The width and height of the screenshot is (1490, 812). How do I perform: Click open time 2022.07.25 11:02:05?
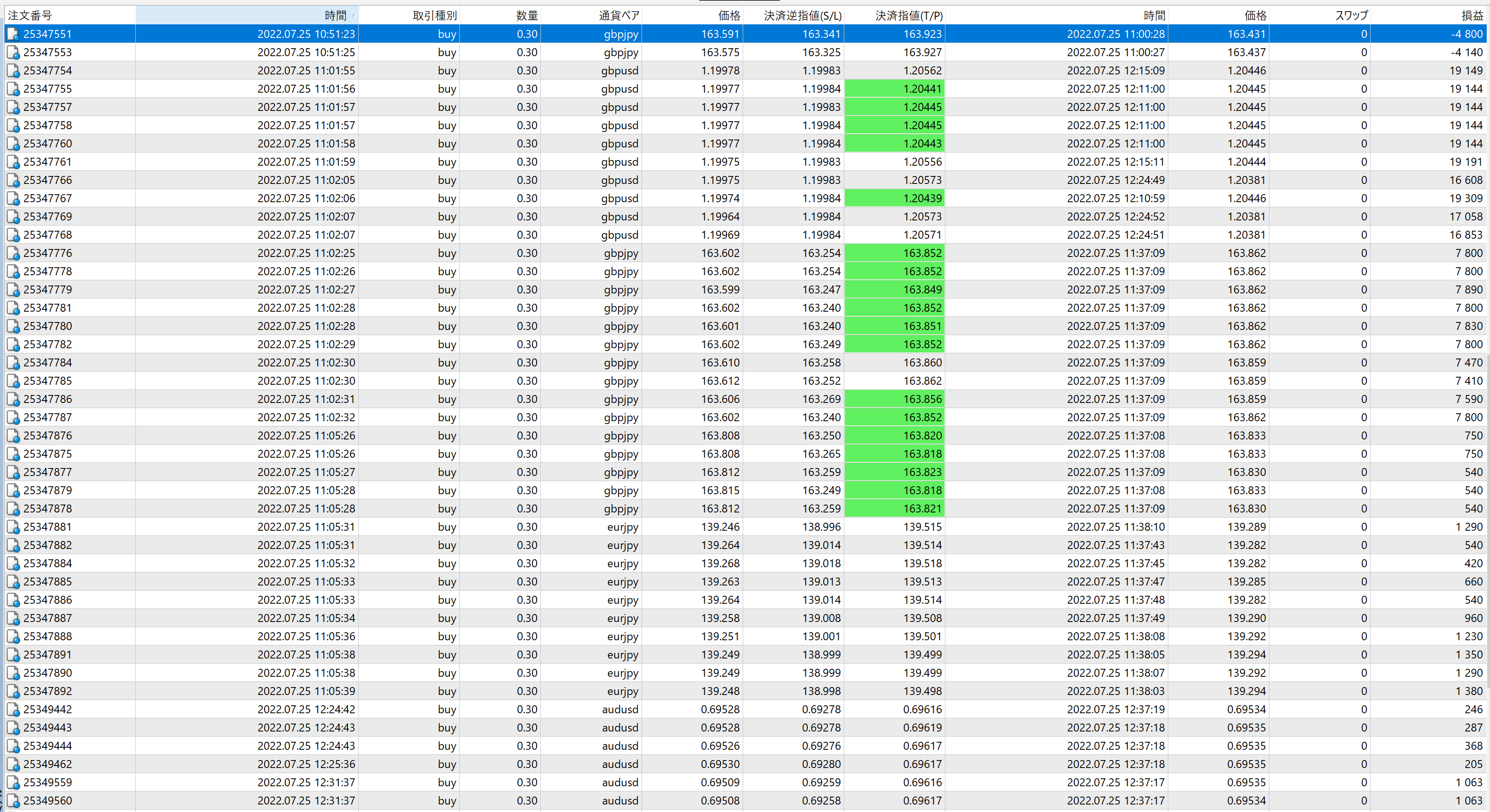[x=307, y=180]
